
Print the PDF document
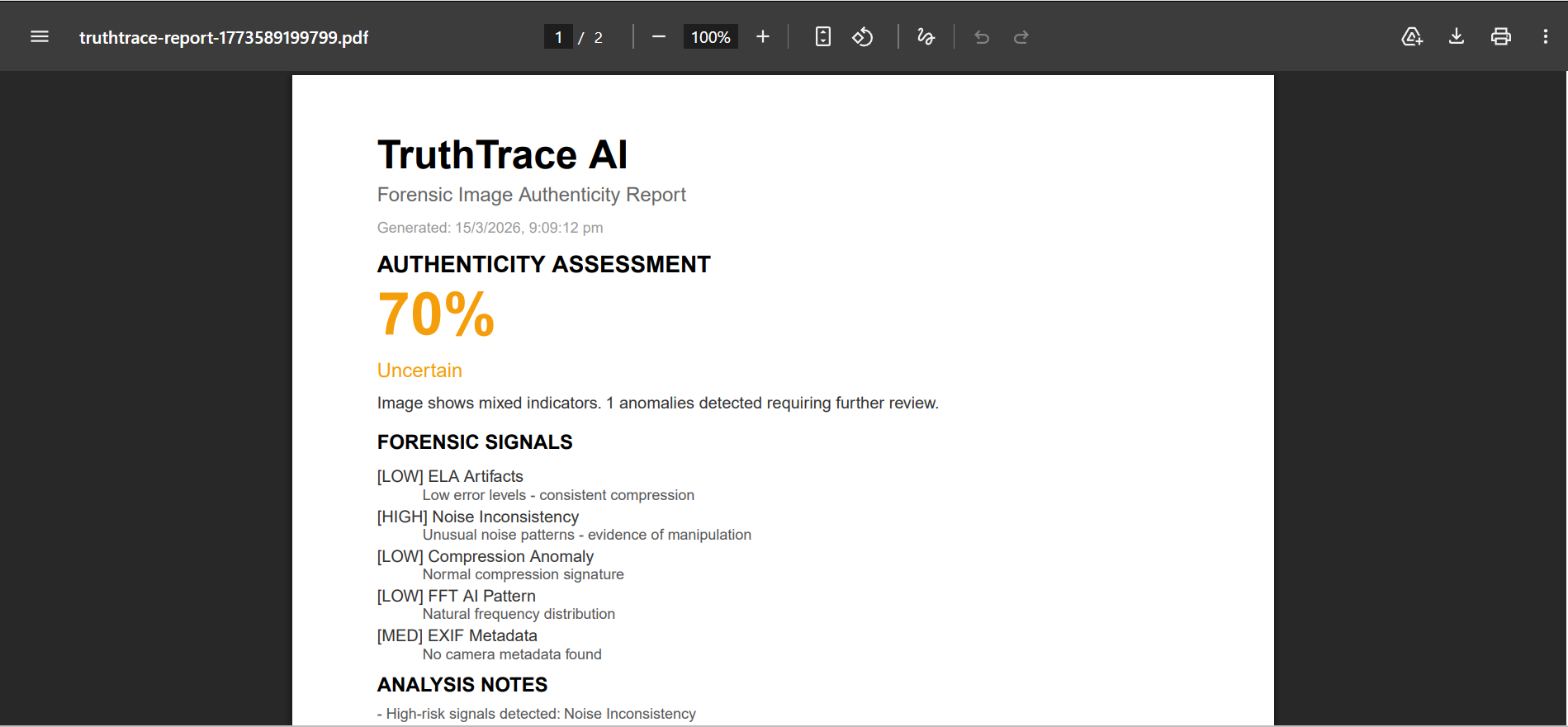pos(1501,37)
